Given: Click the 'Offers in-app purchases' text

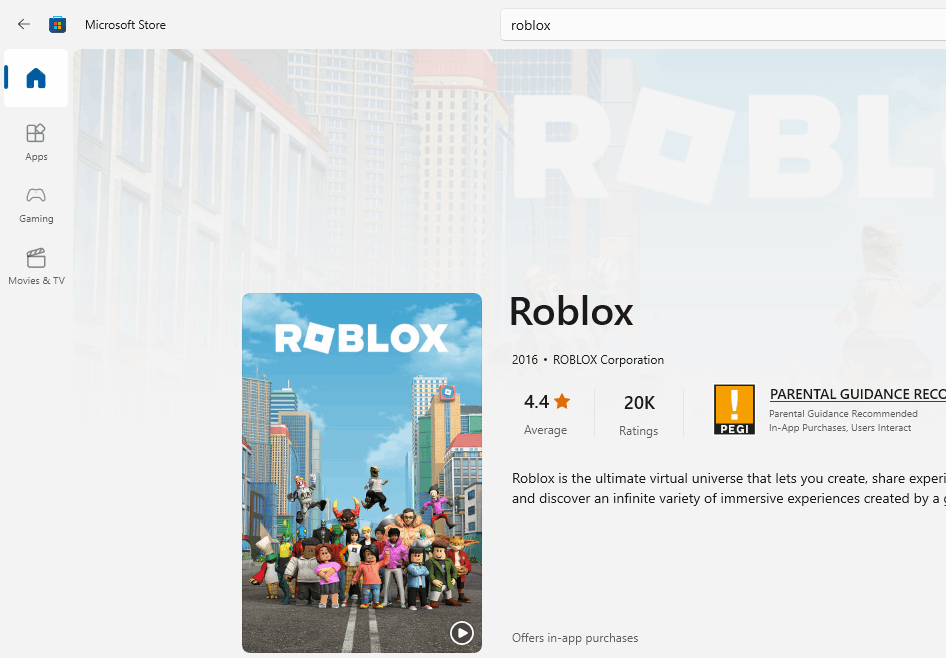Looking at the screenshot, I should (x=575, y=637).
